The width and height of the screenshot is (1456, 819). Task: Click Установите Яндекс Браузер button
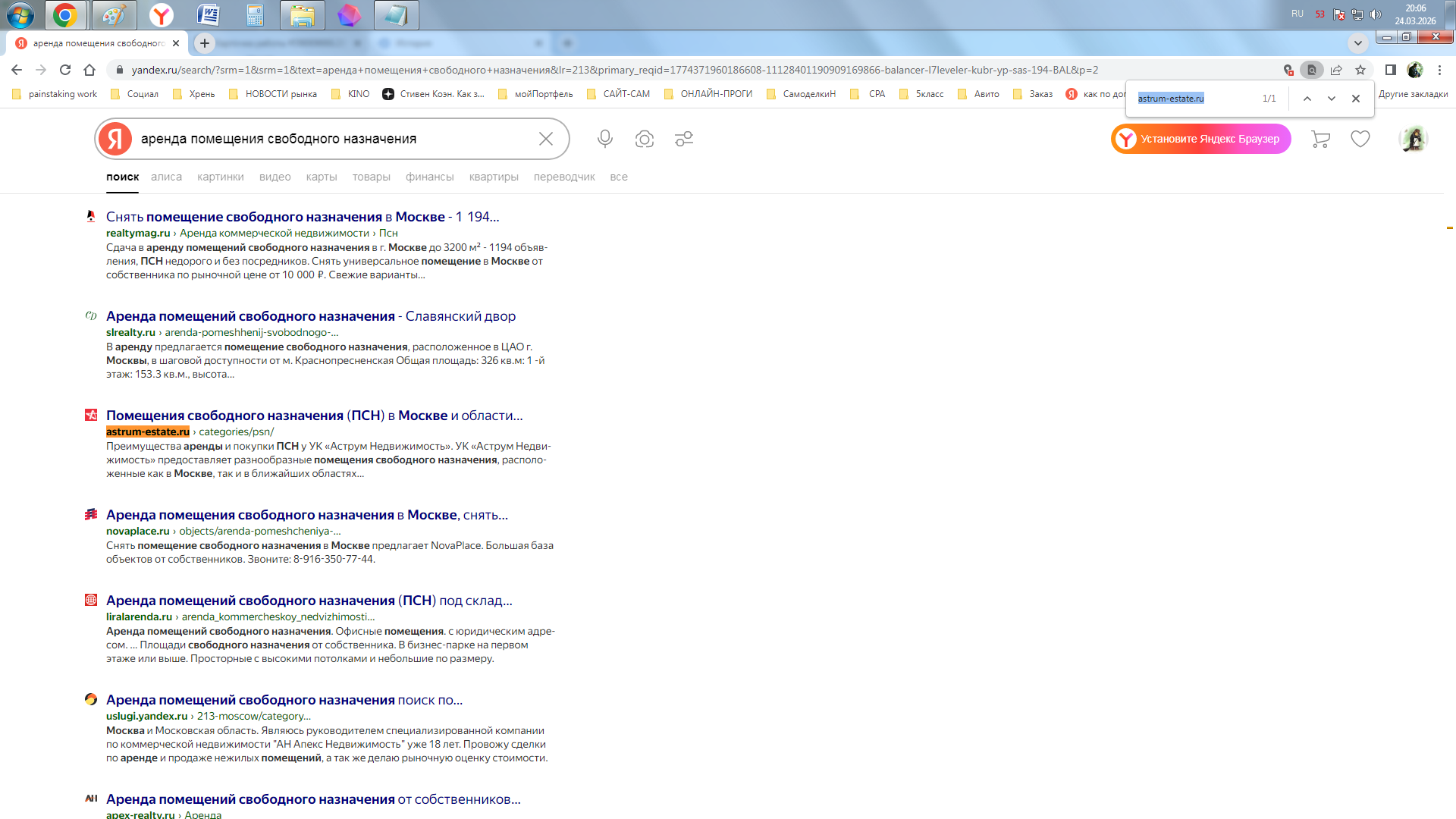pyautogui.click(x=1200, y=139)
